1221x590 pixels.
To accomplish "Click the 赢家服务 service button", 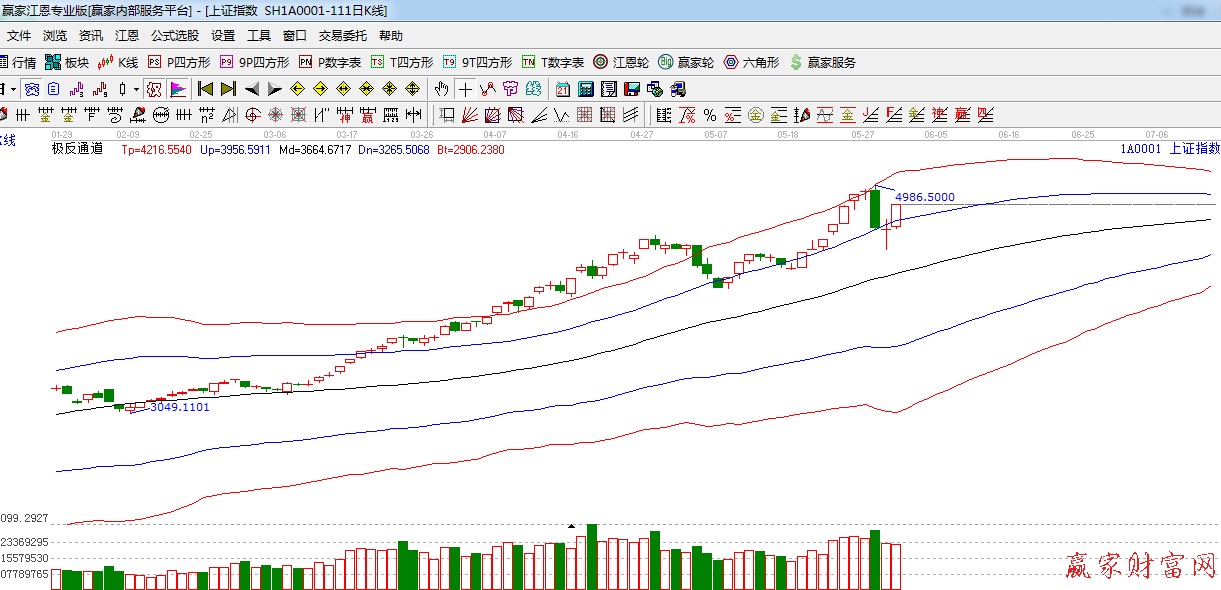I will [x=823, y=62].
